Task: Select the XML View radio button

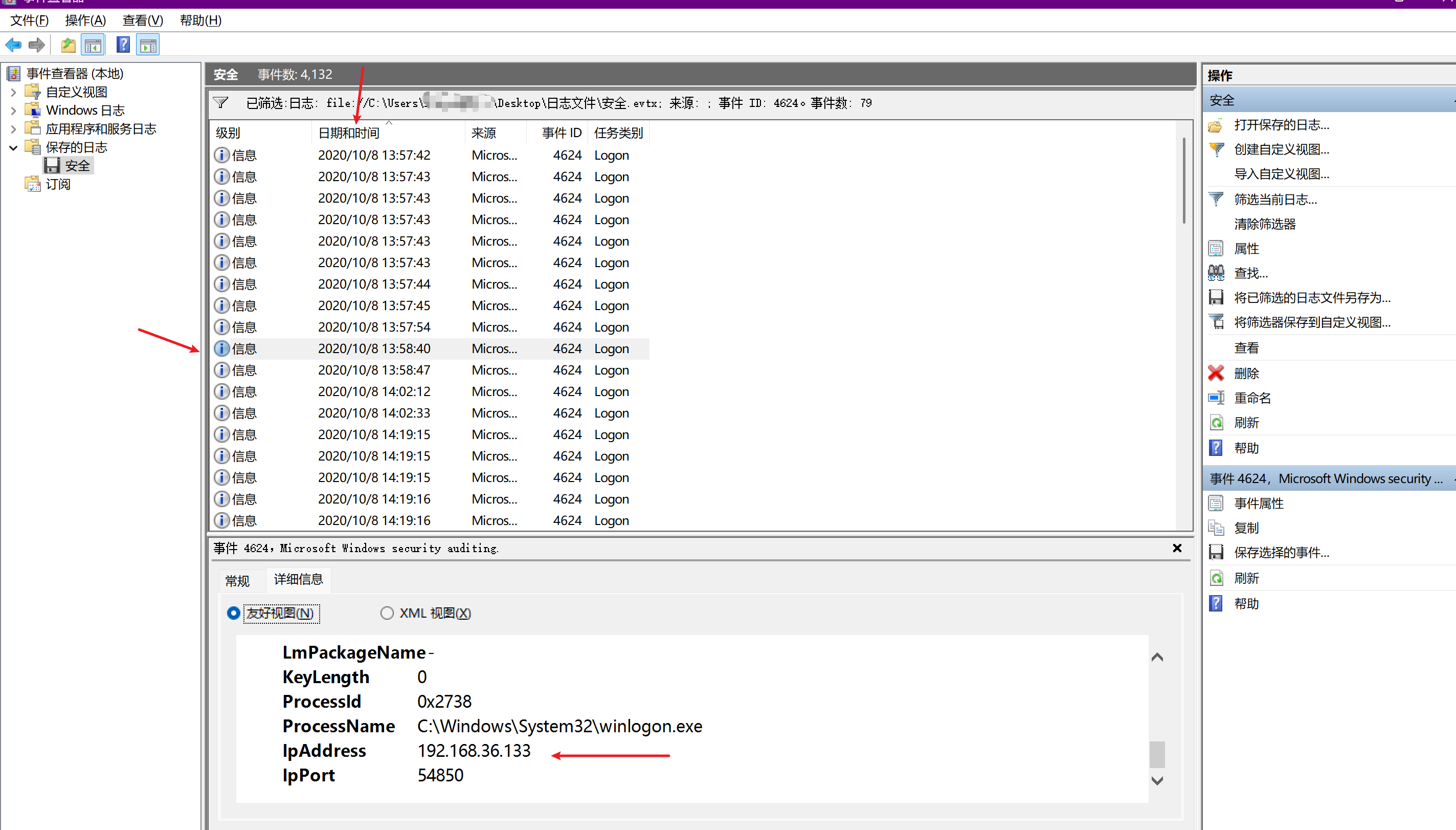Action: 387,614
